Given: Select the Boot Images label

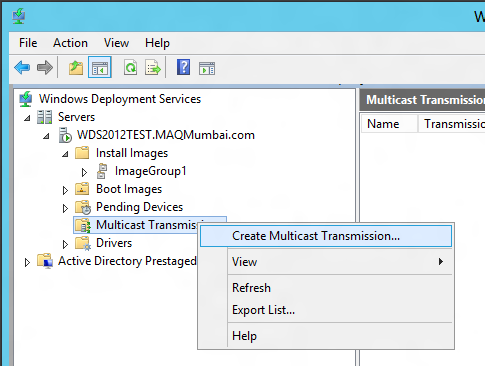Looking at the screenshot, I should 129,189.
